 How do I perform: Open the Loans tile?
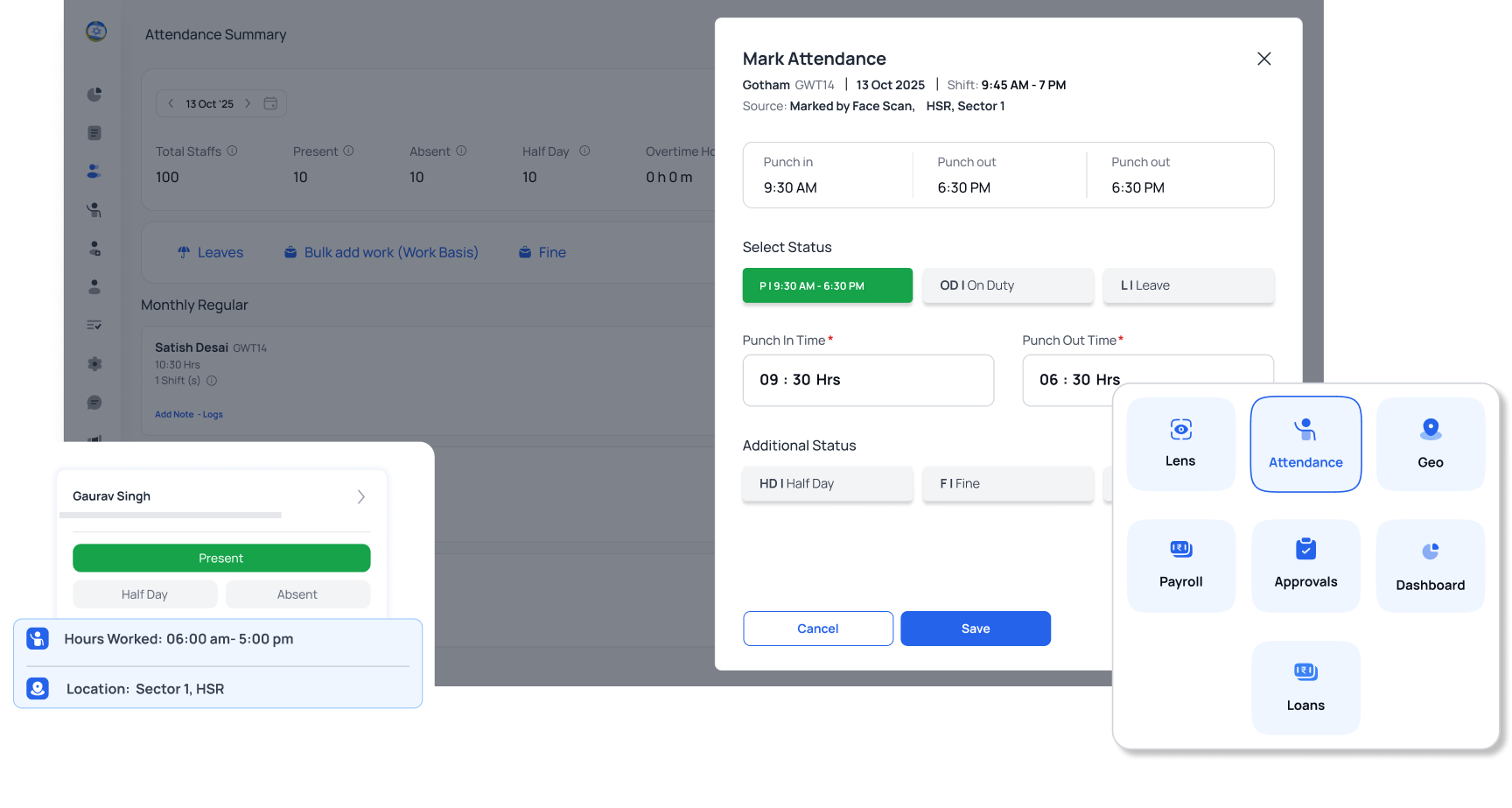(x=1305, y=687)
